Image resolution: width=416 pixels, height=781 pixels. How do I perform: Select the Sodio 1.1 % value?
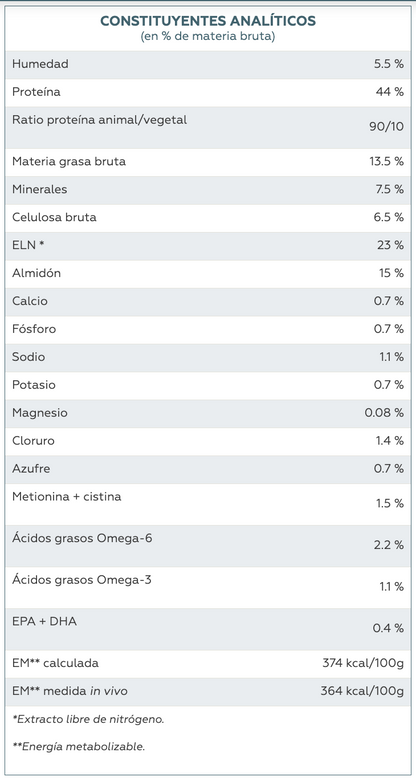(391, 357)
